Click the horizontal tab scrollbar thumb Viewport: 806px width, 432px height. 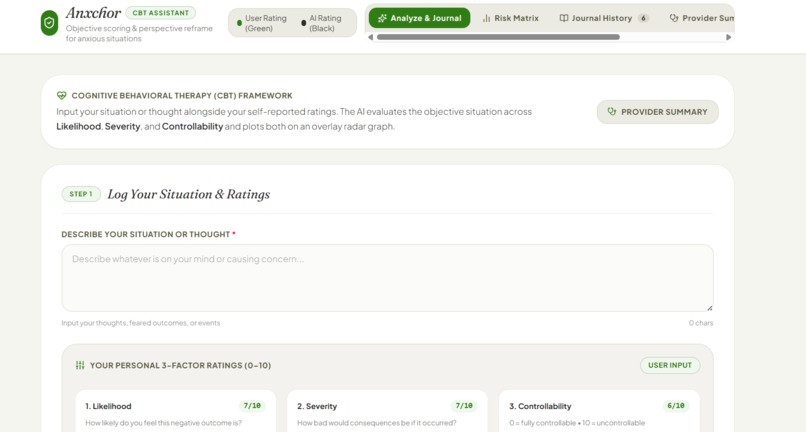[498, 37]
